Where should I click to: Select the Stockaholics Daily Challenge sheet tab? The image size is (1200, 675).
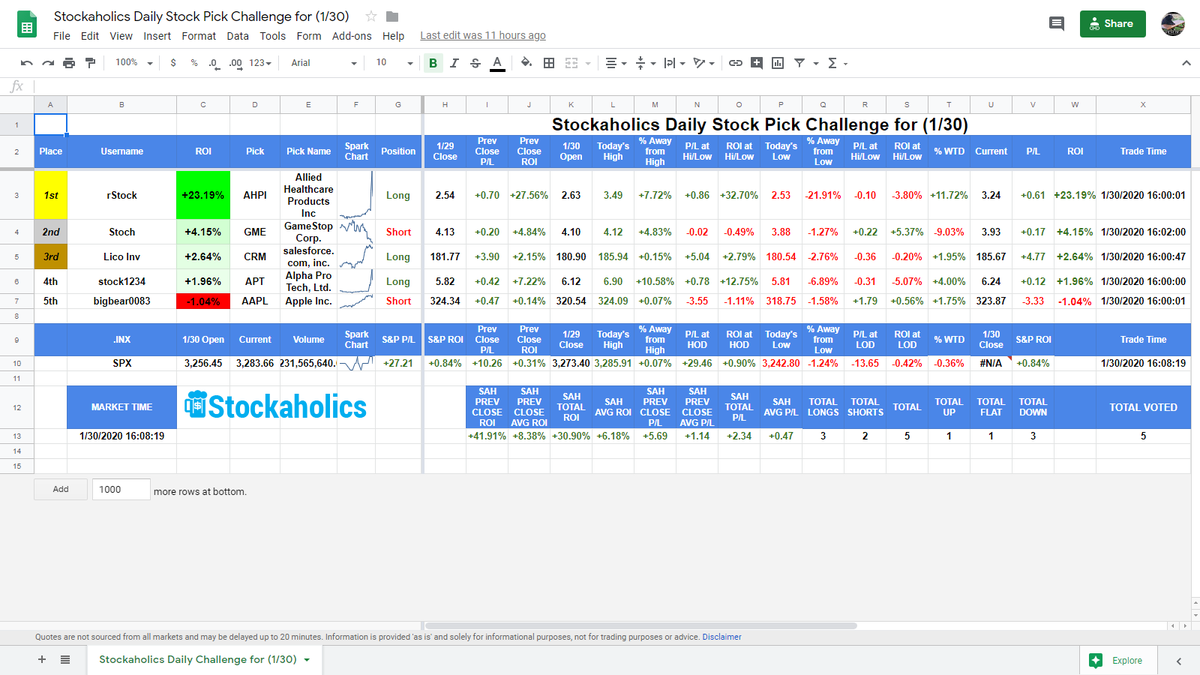204,660
